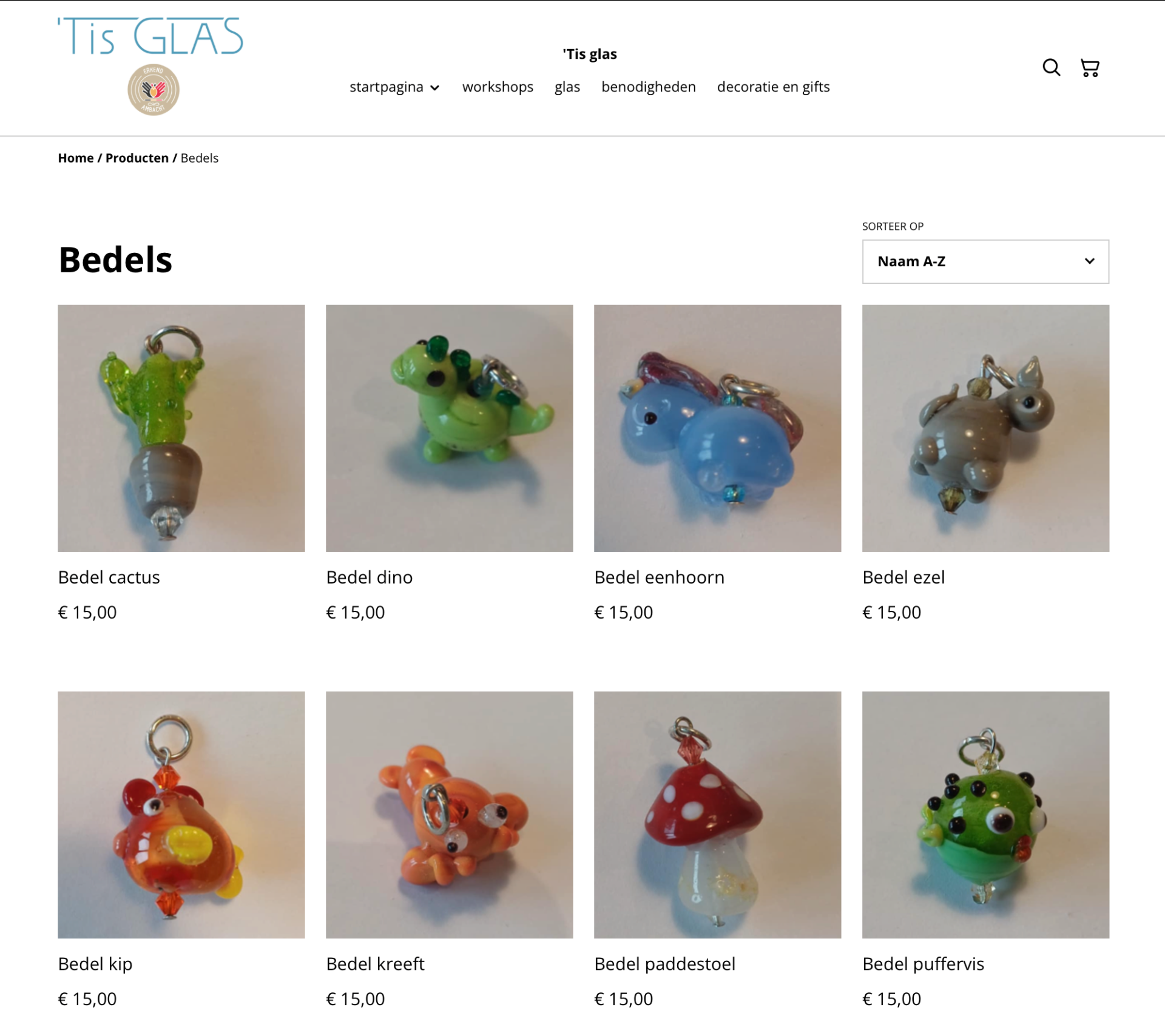Open the glas menu item
The width and height of the screenshot is (1165, 1036).
pyautogui.click(x=567, y=87)
